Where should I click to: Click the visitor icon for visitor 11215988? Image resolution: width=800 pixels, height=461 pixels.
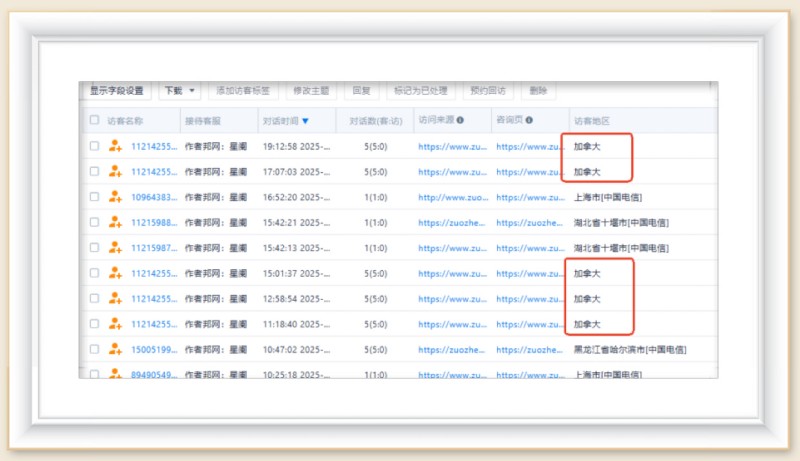tap(116, 223)
